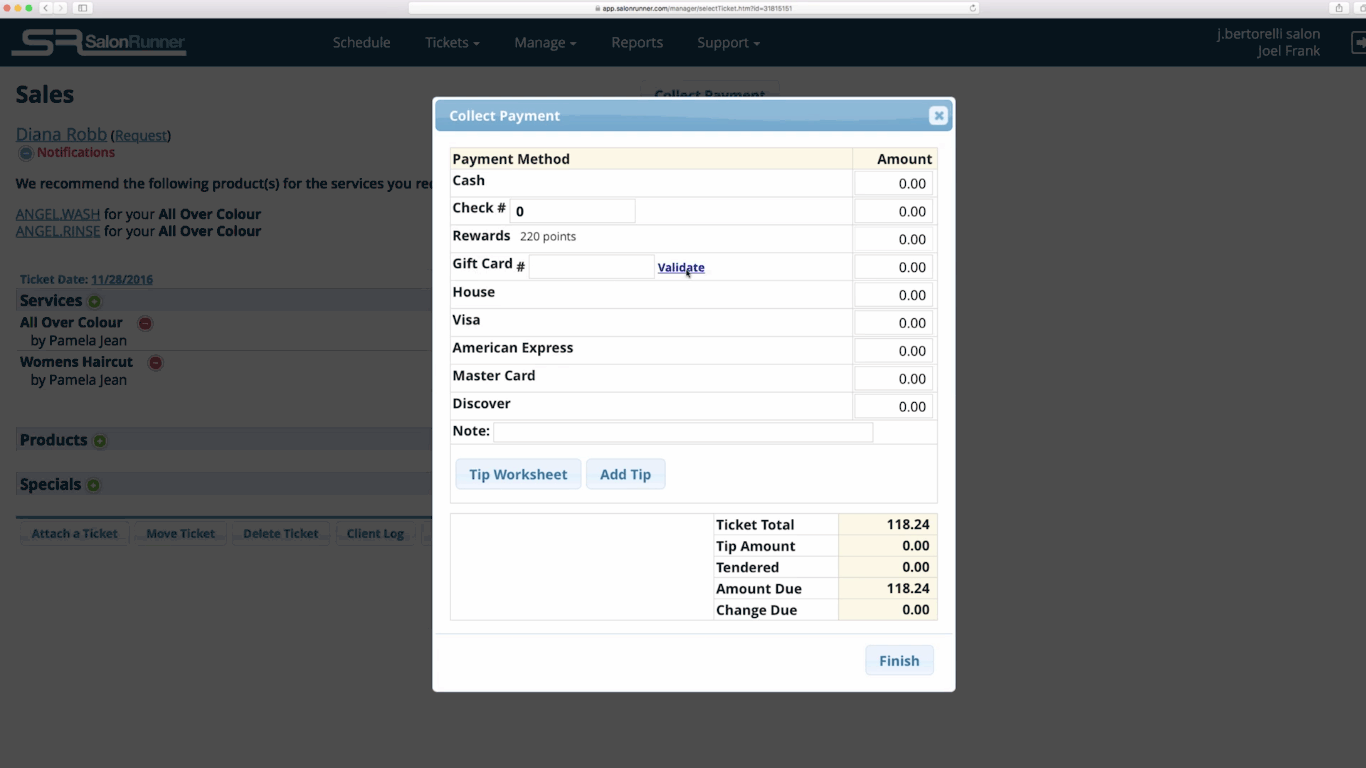Remove the Womens Haircut service
1366x768 pixels.
point(156,362)
